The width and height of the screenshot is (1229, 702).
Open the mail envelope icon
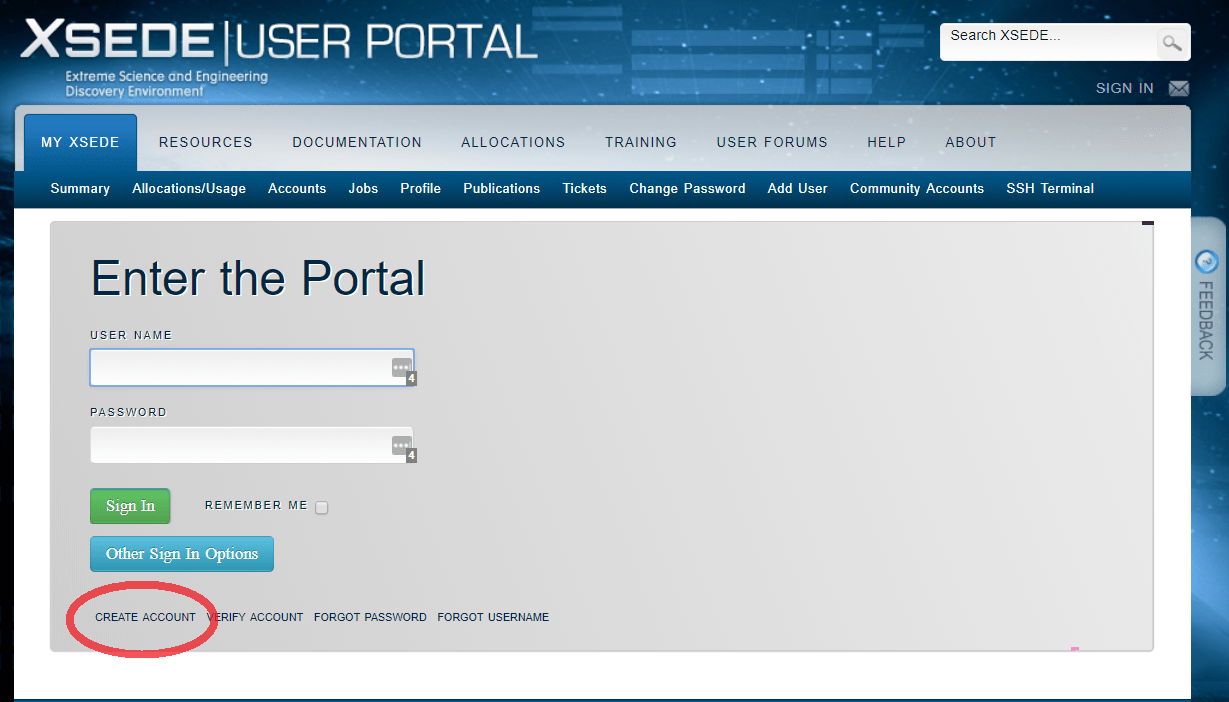(x=1179, y=88)
